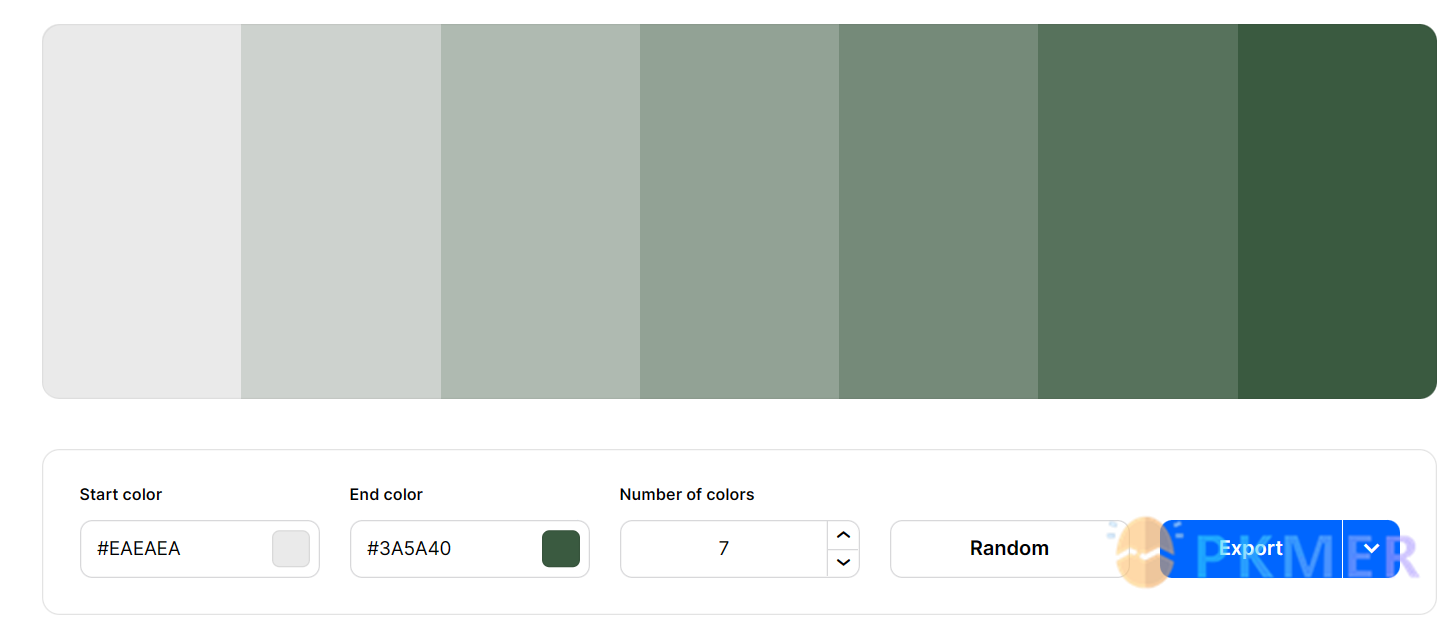
Task: Click the third band in the gradient palette
Action: click(540, 211)
